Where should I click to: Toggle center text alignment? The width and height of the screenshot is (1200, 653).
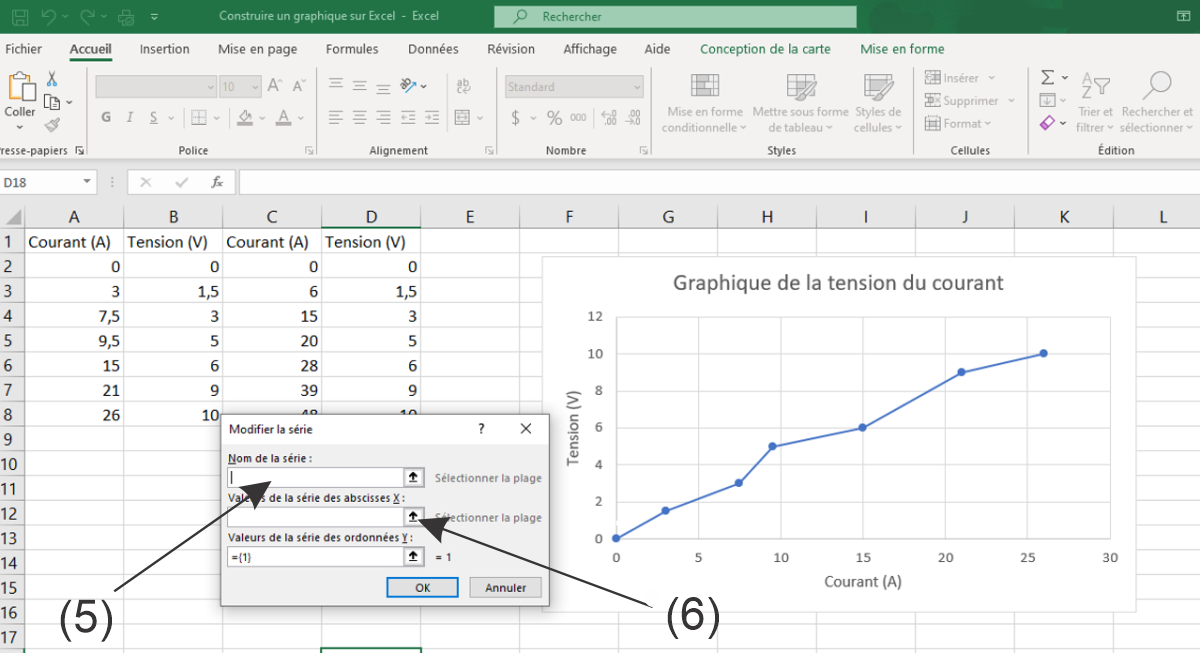pos(359,118)
